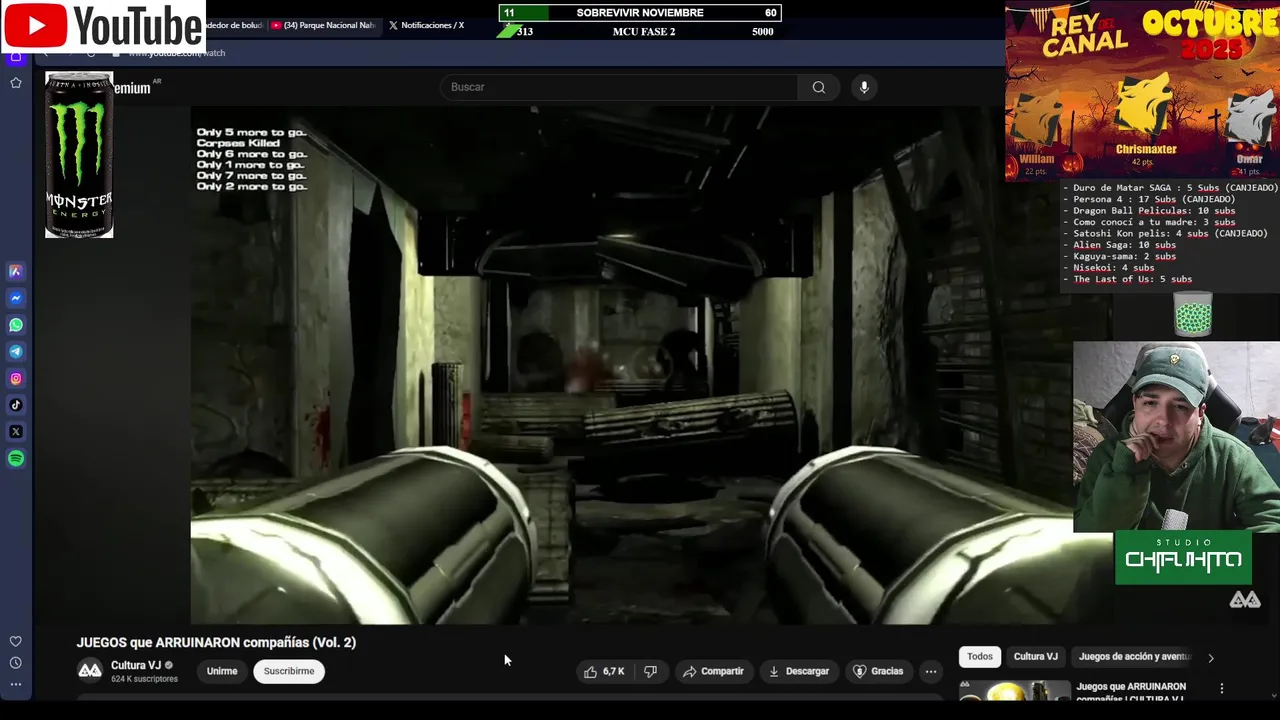
Task: Expand more filter chips with right chevron
Action: [x=1211, y=657]
